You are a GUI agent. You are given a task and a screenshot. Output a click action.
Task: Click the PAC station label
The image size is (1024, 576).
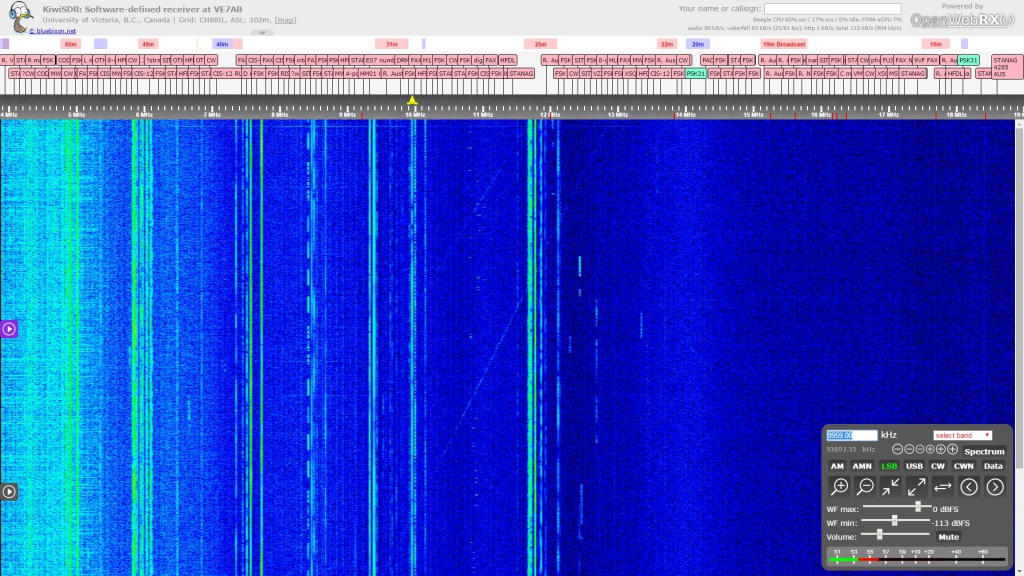click(707, 60)
